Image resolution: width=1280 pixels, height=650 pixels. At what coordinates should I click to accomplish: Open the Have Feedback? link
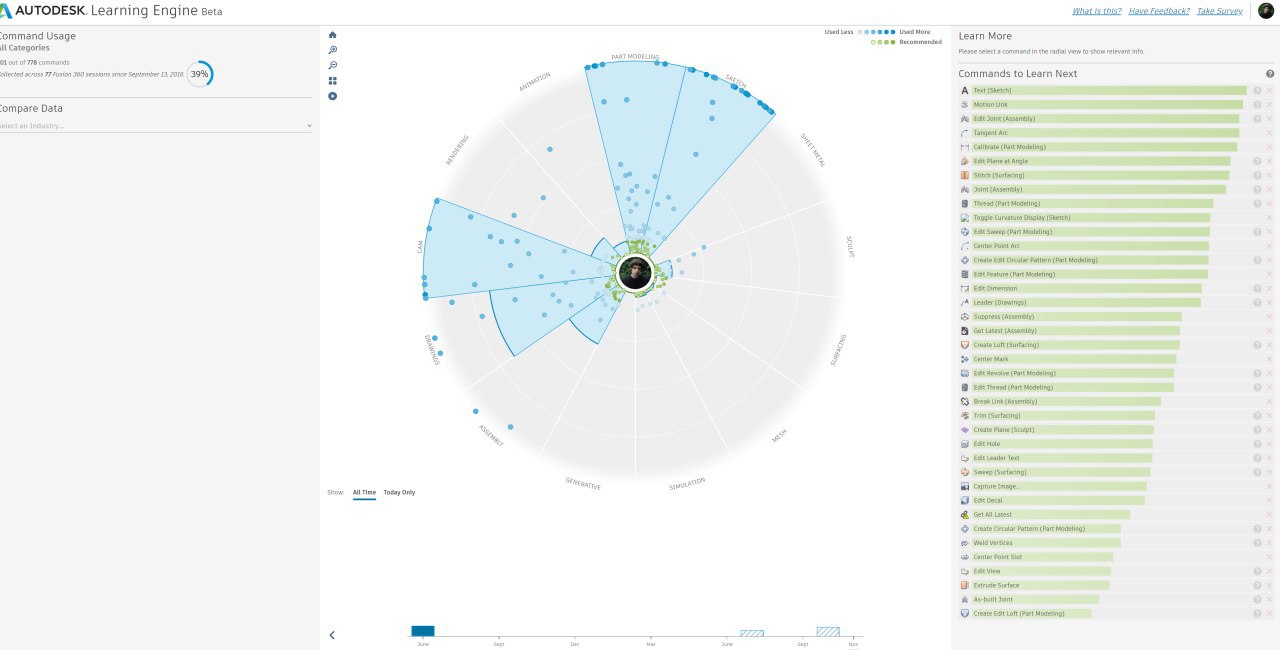(1159, 11)
